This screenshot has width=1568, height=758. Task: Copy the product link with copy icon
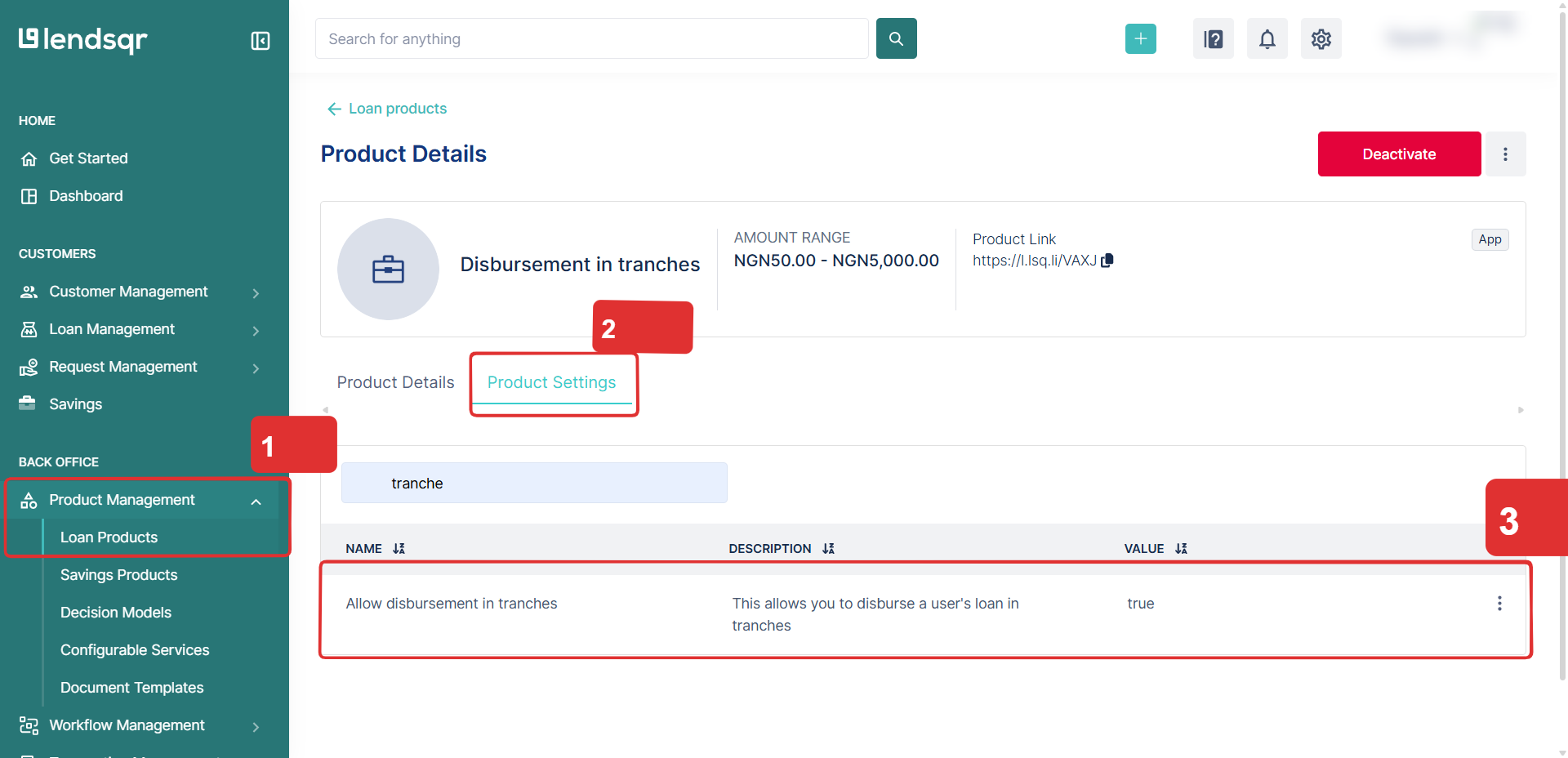1107,261
